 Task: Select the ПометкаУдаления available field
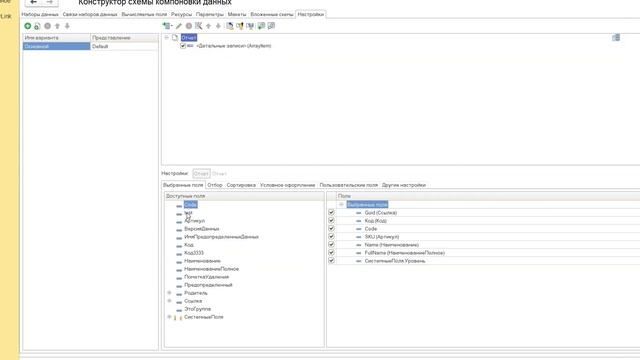tap(207, 277)
